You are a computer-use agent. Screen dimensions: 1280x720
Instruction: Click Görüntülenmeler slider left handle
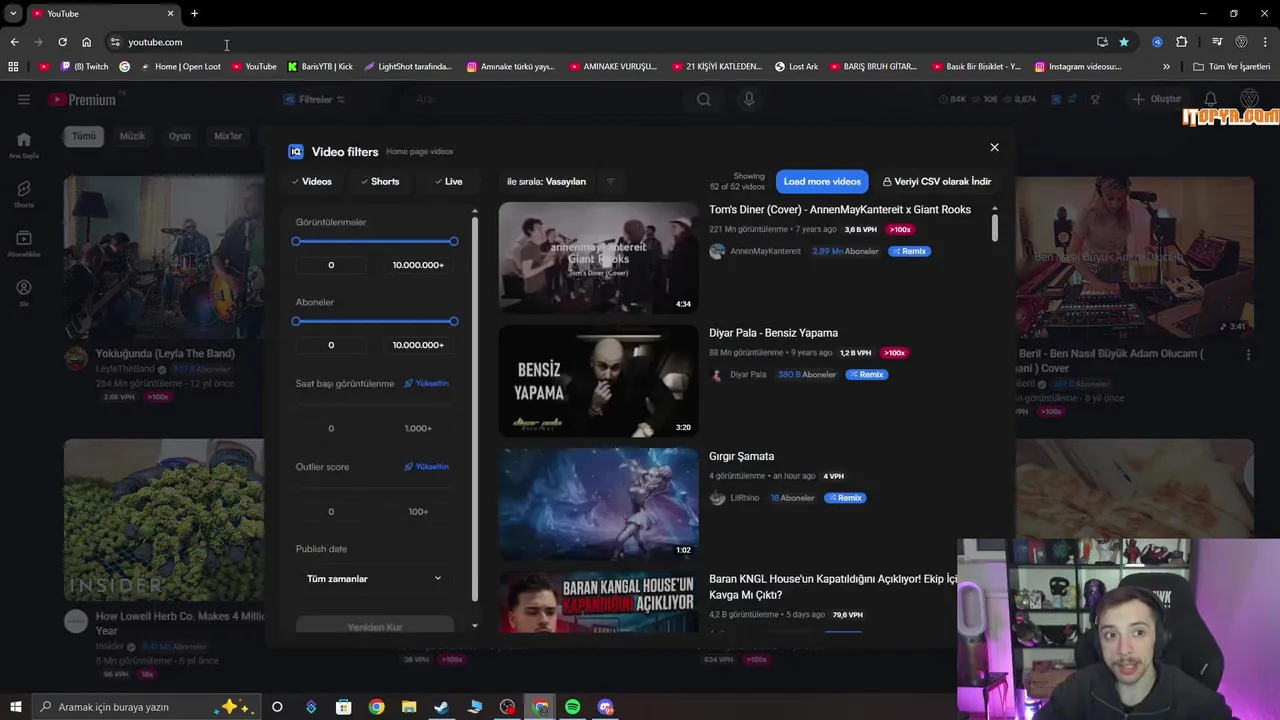tap(296, 241)
